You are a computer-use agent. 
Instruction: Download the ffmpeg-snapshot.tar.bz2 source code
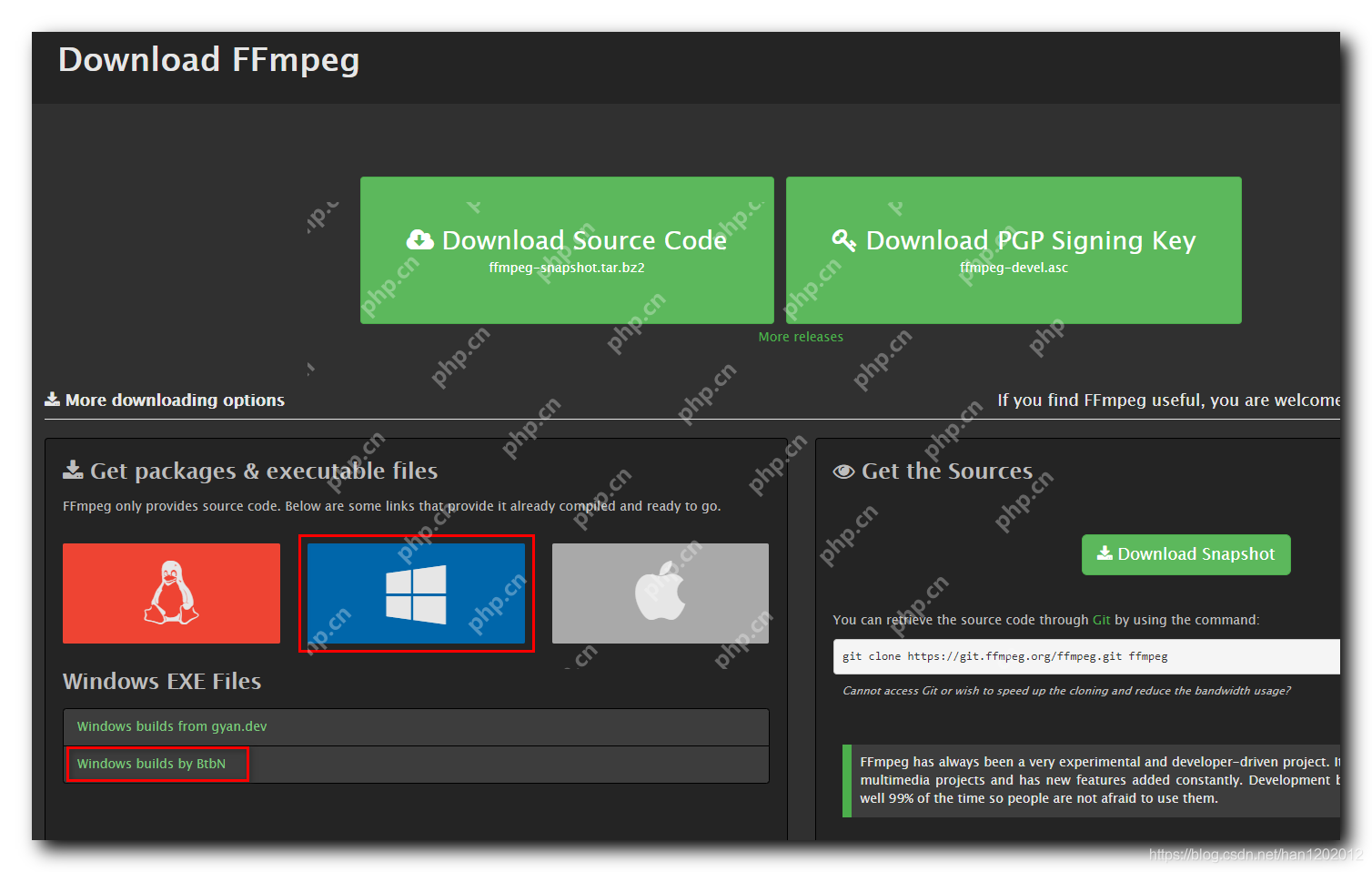click(x=566, y=250)
